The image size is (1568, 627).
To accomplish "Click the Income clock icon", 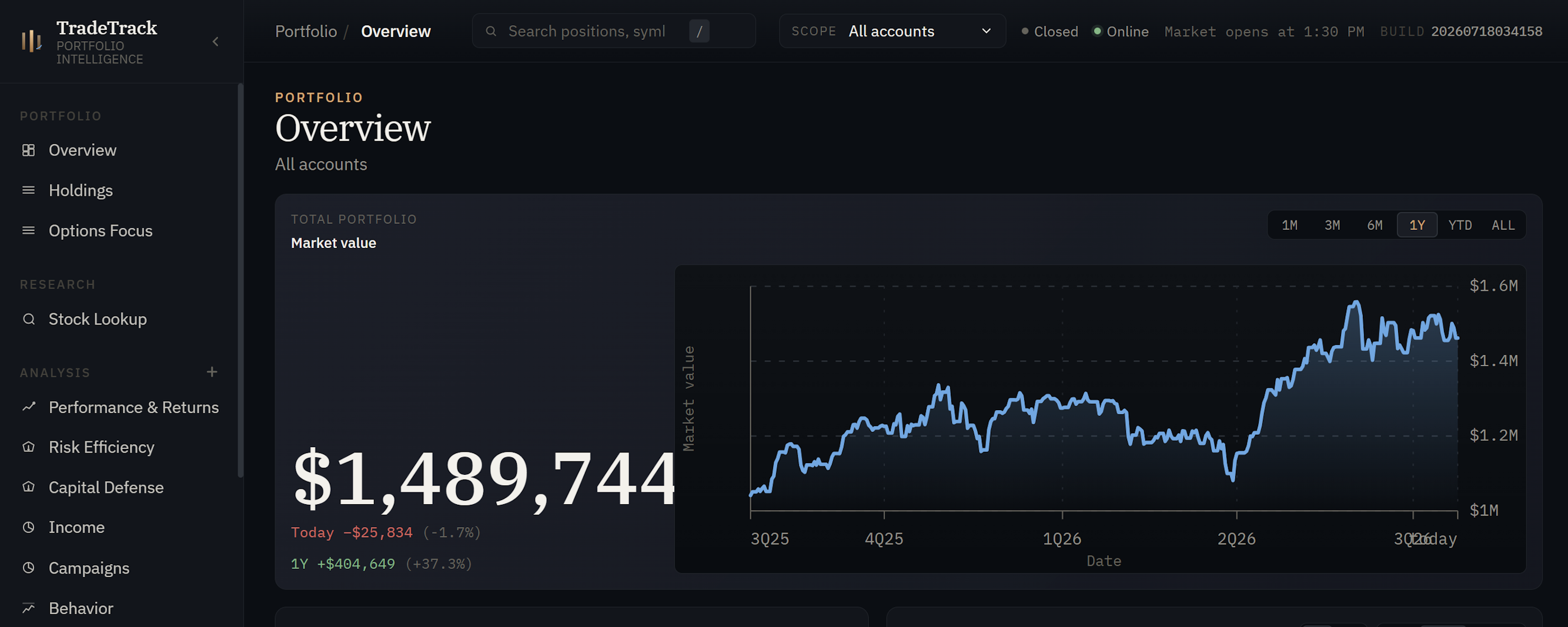I will (29, 527).
